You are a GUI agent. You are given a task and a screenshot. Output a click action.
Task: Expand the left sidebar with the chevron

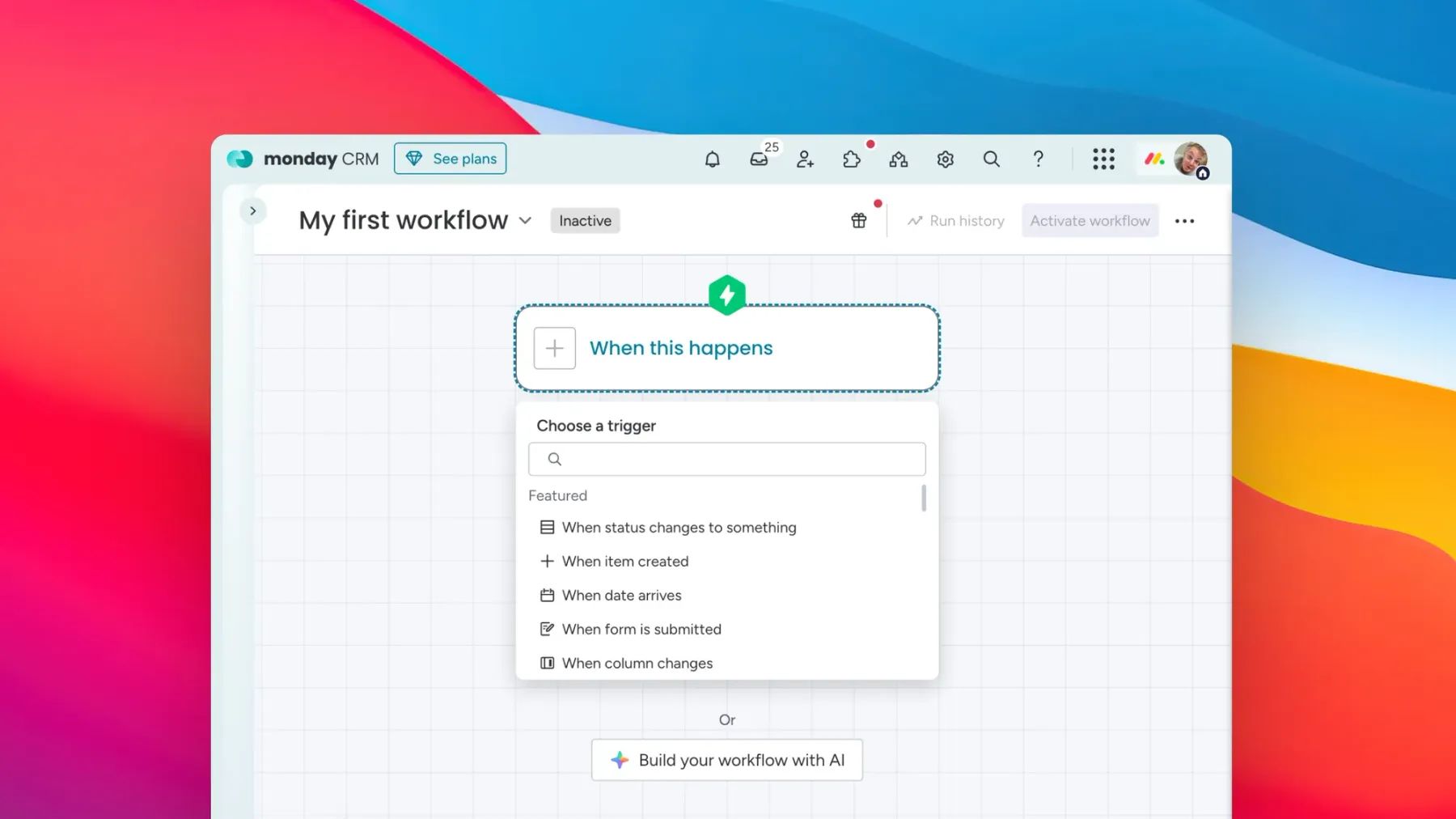pos(253,210)
